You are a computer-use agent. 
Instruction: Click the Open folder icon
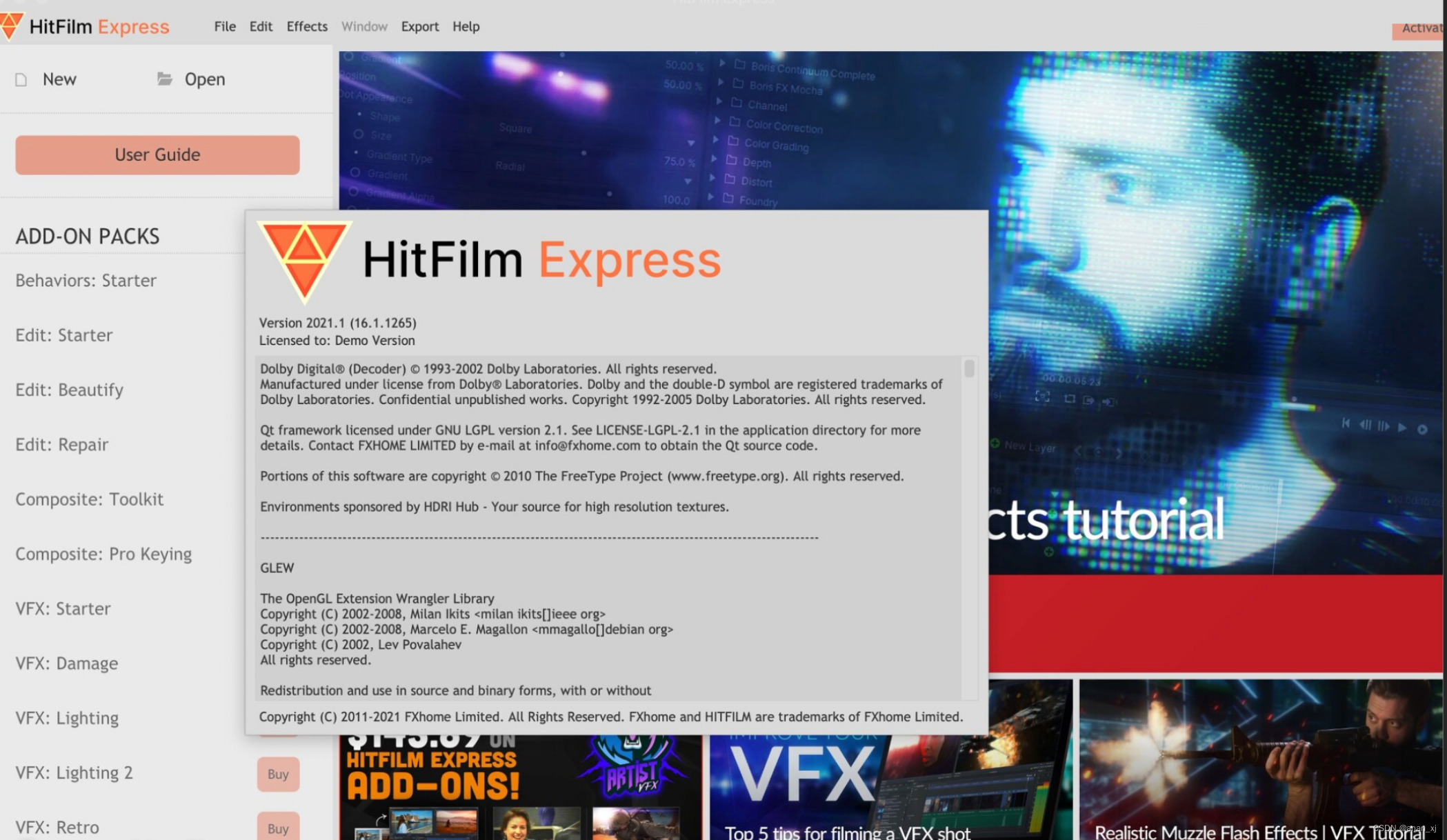click(x=164, y=79)
